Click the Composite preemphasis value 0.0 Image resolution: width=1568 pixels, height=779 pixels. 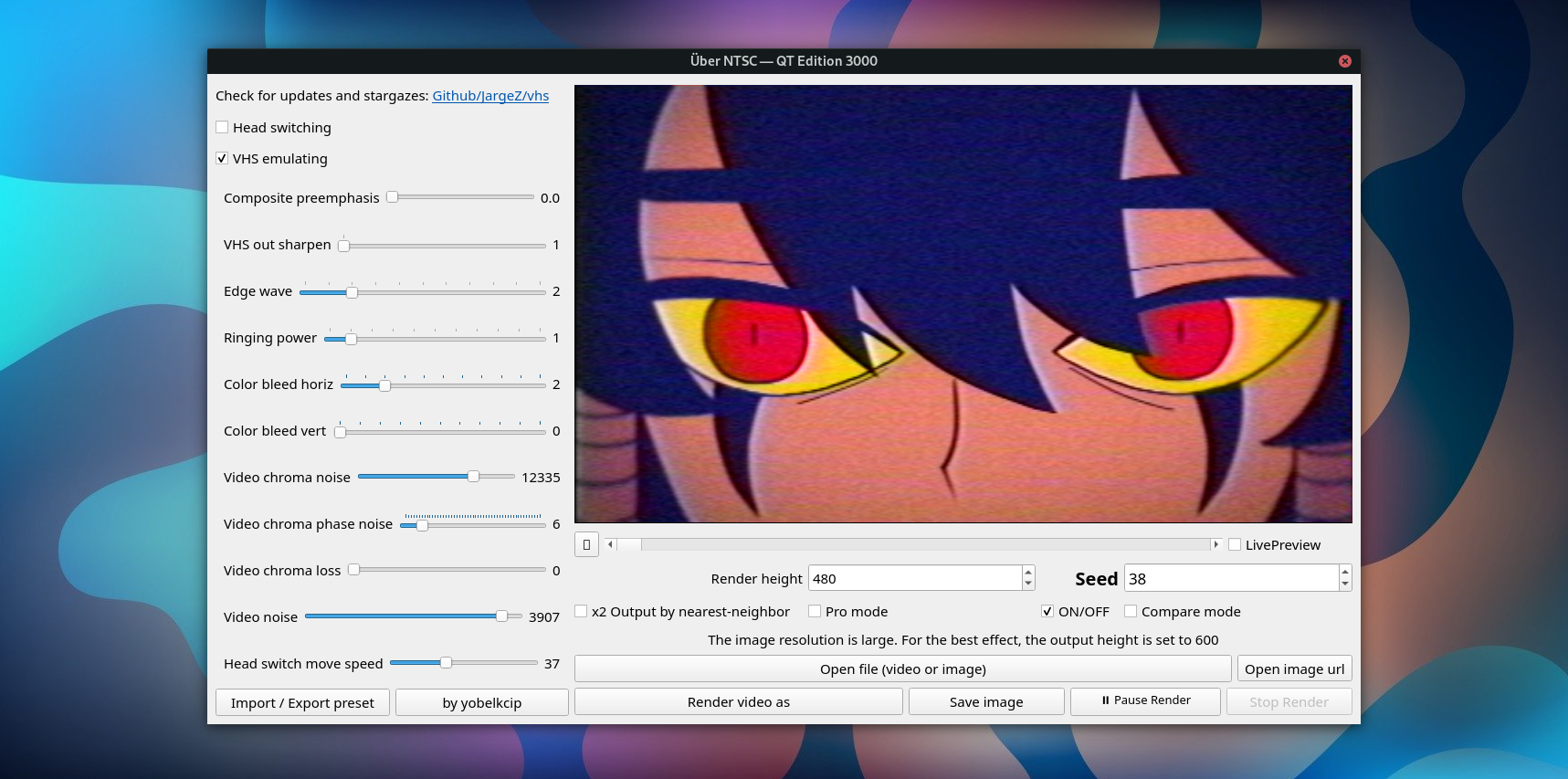[550, 198]
